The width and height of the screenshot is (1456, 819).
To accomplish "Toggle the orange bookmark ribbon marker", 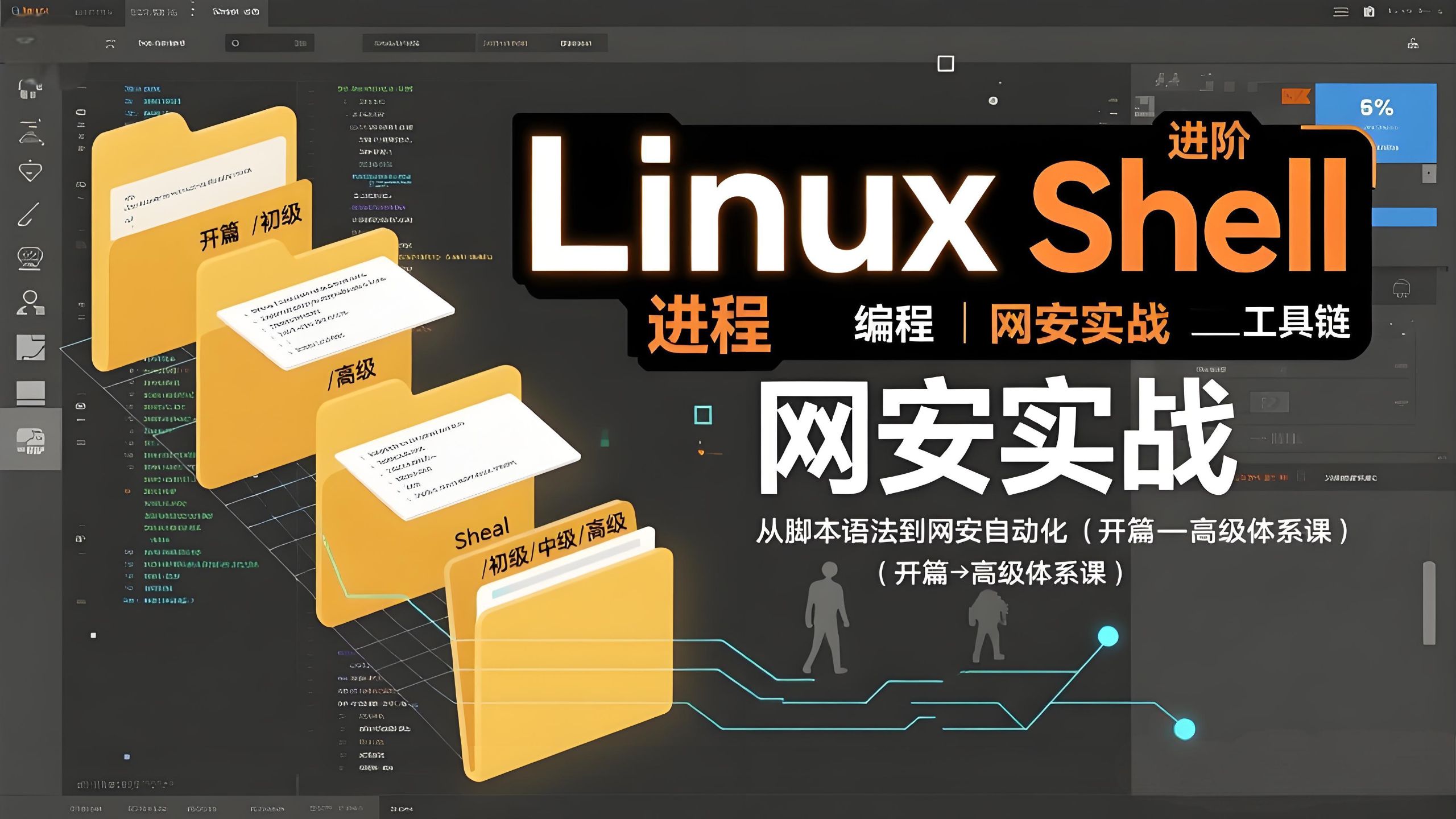I will pyautogui.click(x=1296, y=96).
